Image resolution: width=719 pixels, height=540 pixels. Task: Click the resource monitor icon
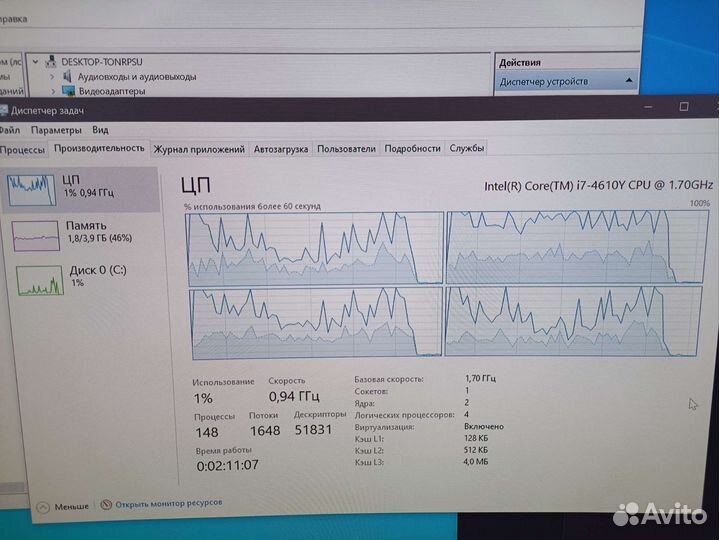coord(106,505)
